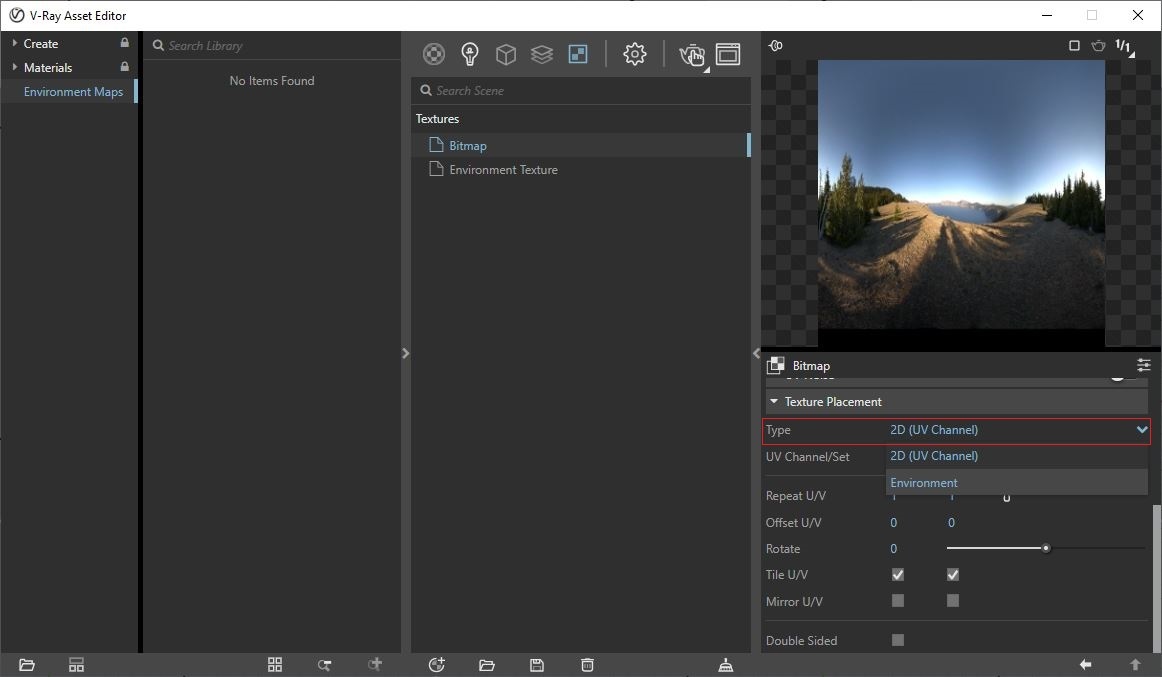1162x677 pixels.
Task: Click the Materials label in library tree
Action: tap(47, 67)
